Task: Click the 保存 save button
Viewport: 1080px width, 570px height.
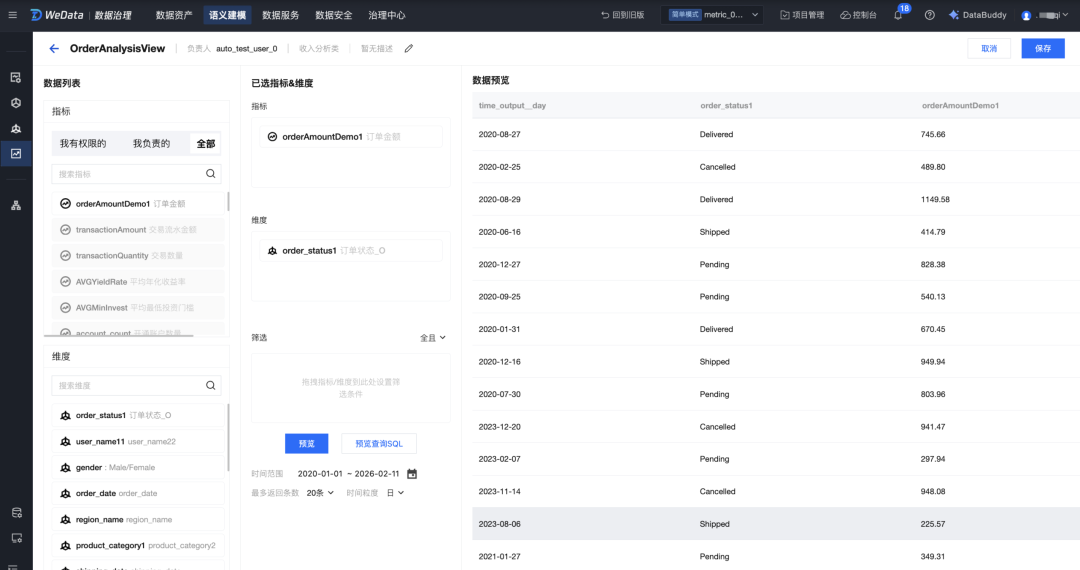Action: coord(1043,48)
